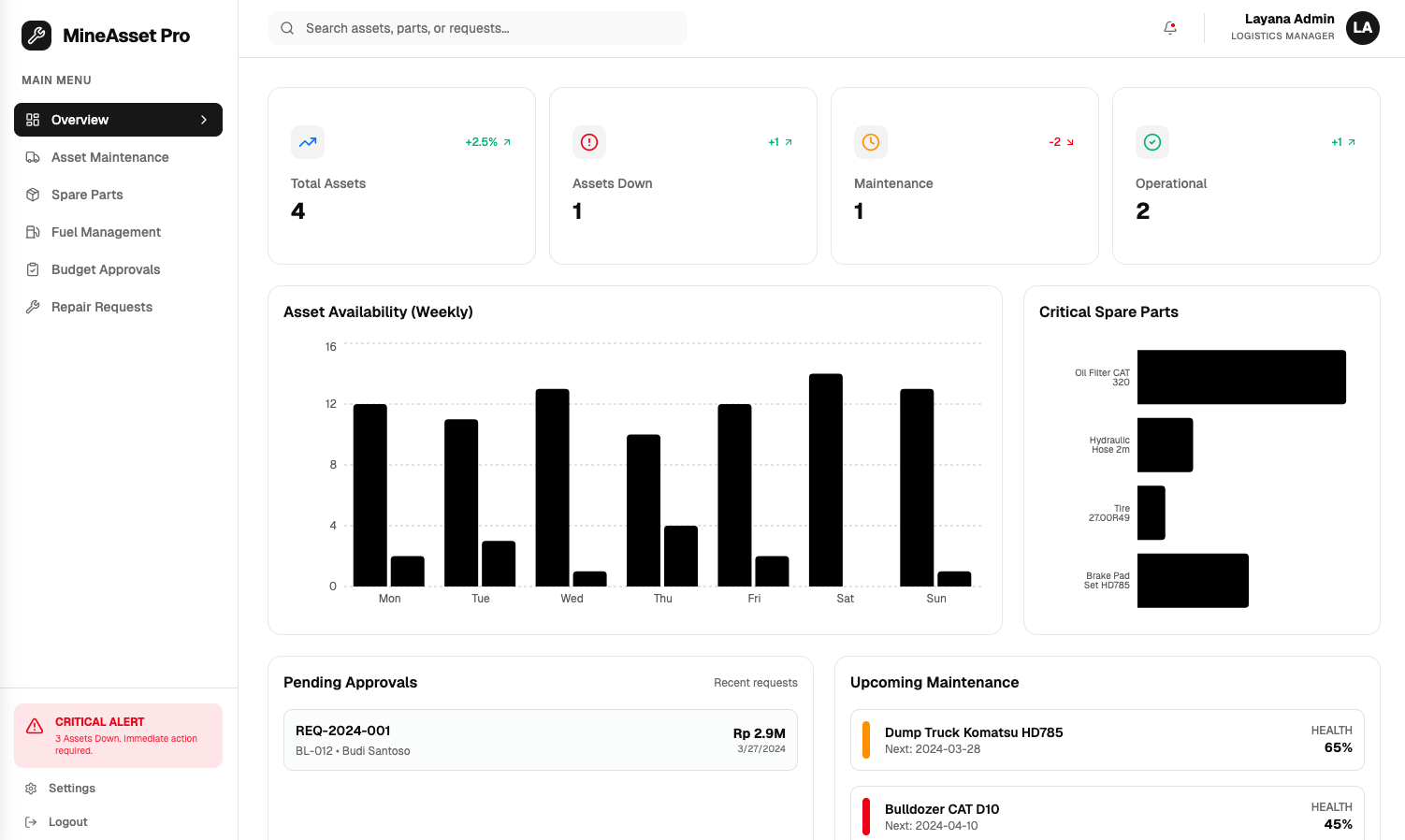
Task: Navigate to Repair Requests
Action: pos(101,307)
